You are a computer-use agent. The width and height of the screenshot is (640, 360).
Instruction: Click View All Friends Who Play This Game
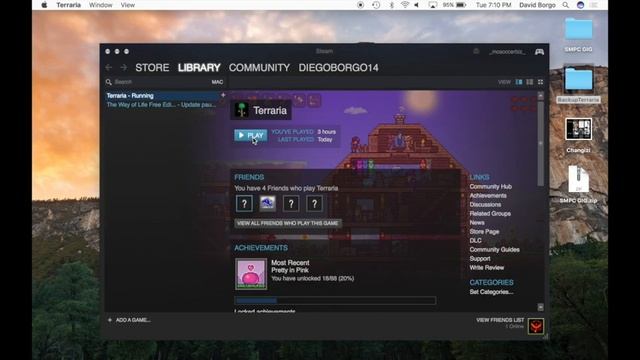(288, 223)
